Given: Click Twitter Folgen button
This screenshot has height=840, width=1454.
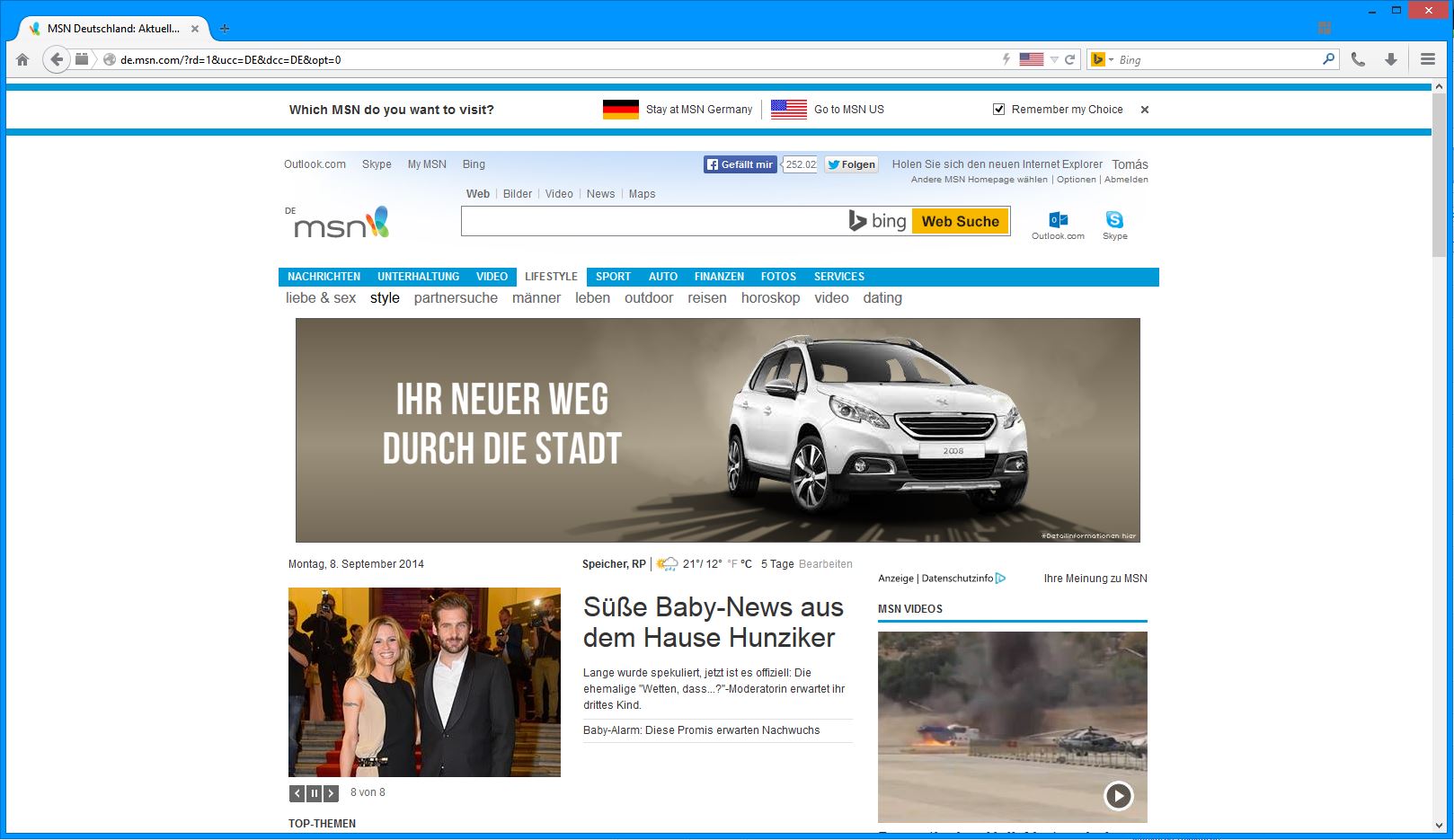Looking at the screenshot, I should tap(851, 164).
